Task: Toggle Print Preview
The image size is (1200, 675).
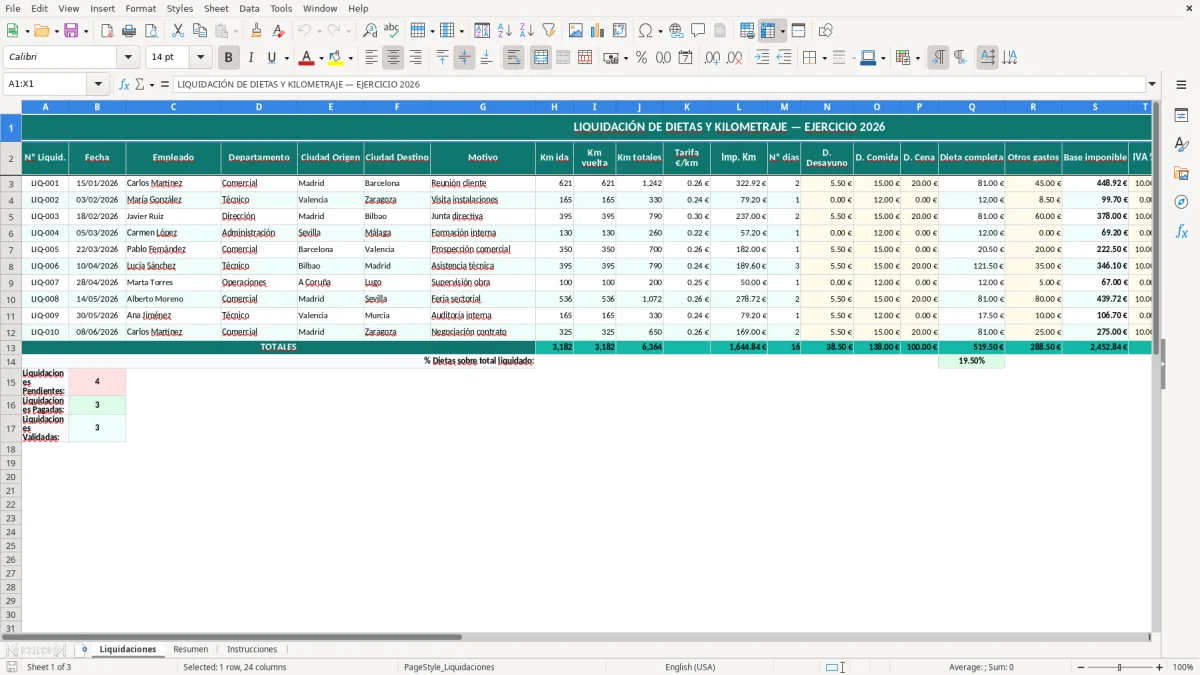Action: point(151,31)
